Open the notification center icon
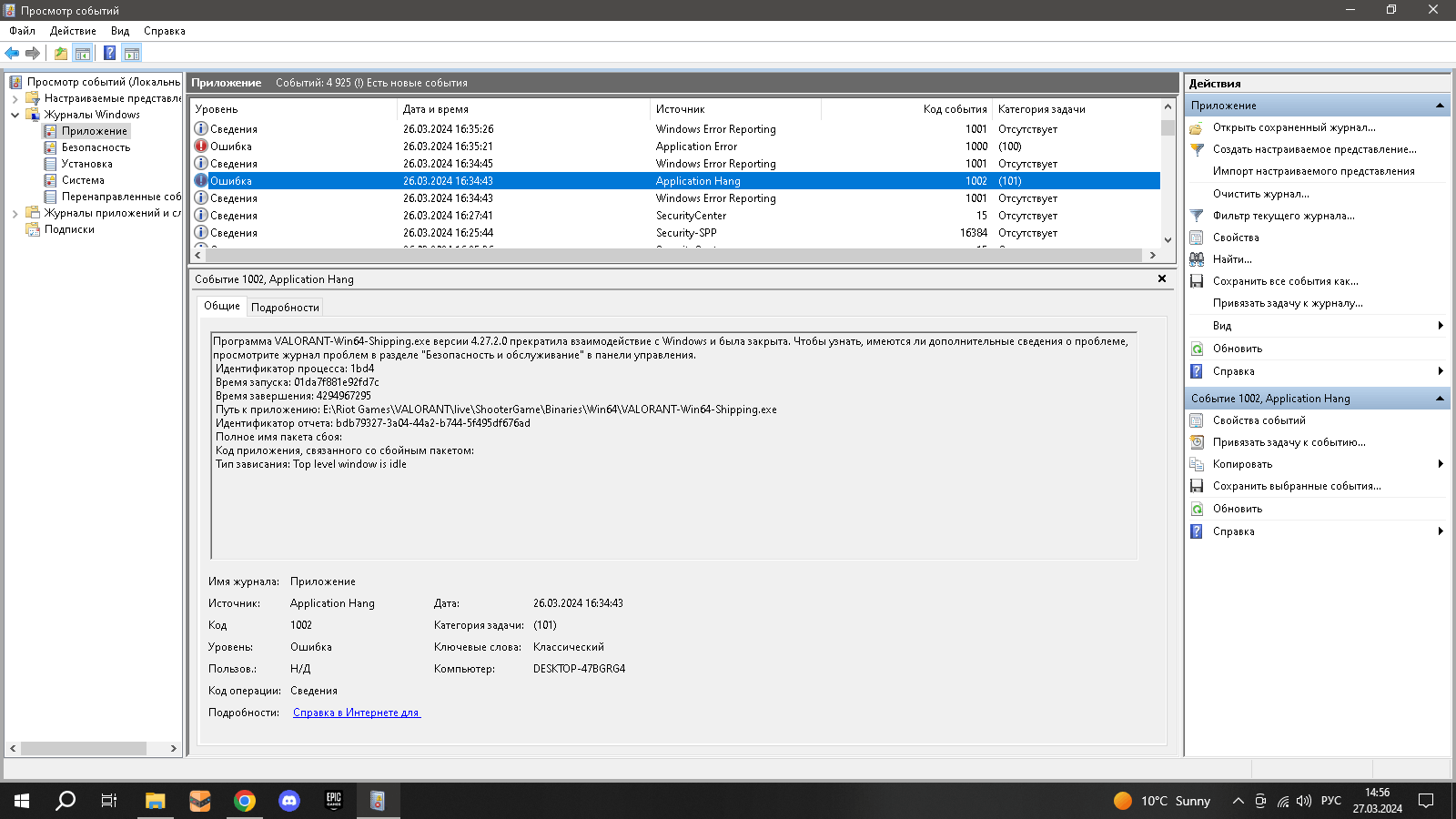The image size is (1456, 819). (1426, 801)
